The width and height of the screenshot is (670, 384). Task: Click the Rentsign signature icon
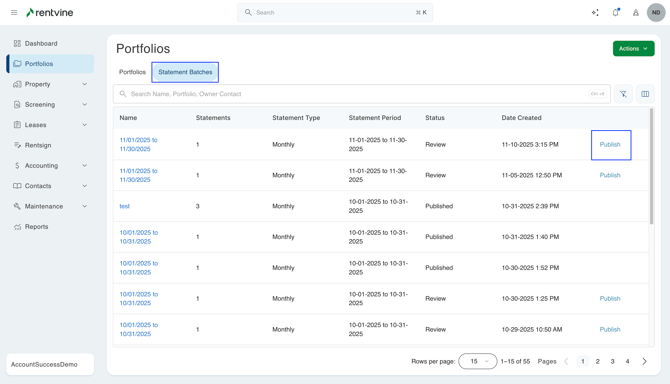(x=17, y=145)
